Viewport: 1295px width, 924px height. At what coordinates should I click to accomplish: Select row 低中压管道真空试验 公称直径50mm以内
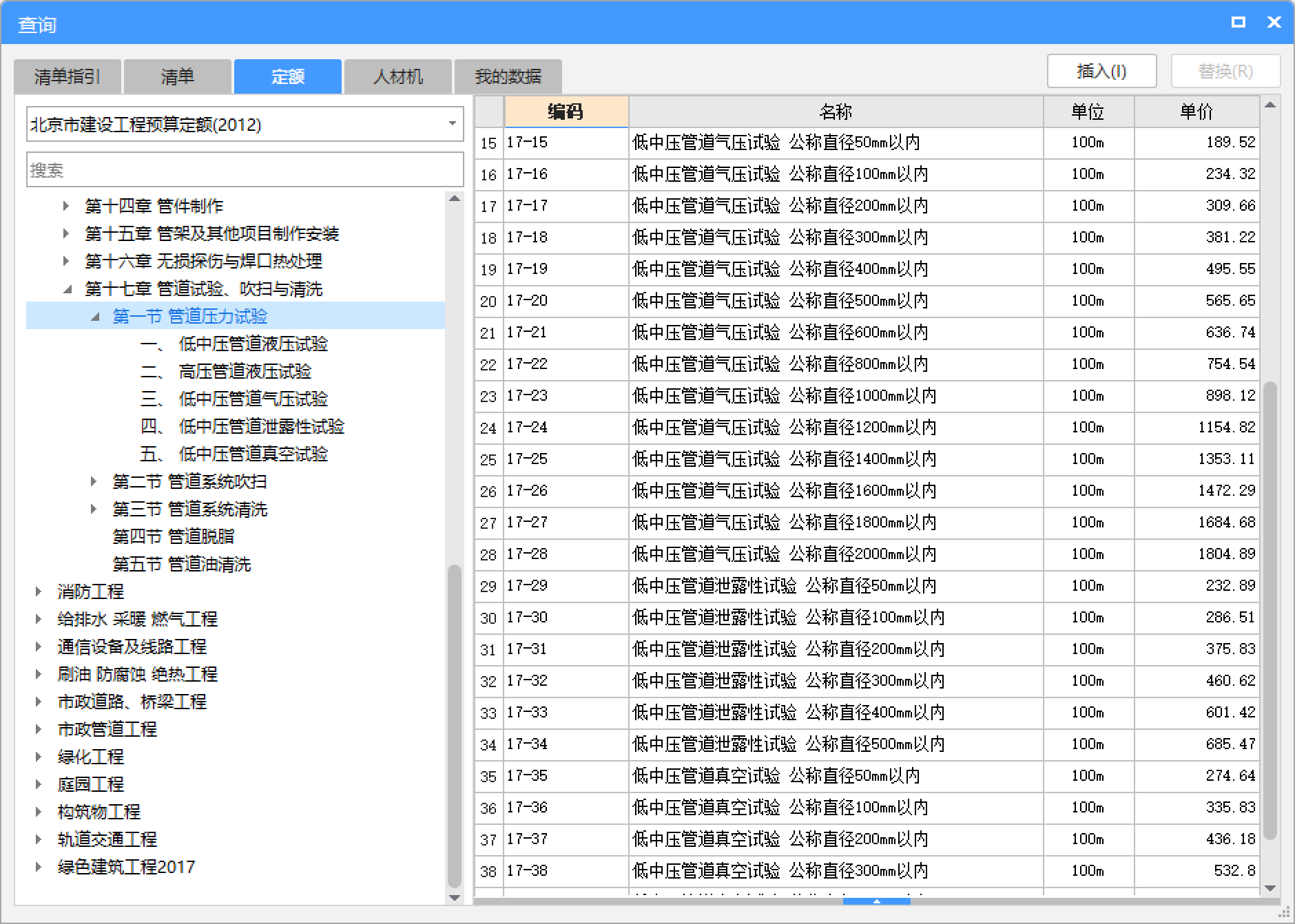[x=836, y=776]
